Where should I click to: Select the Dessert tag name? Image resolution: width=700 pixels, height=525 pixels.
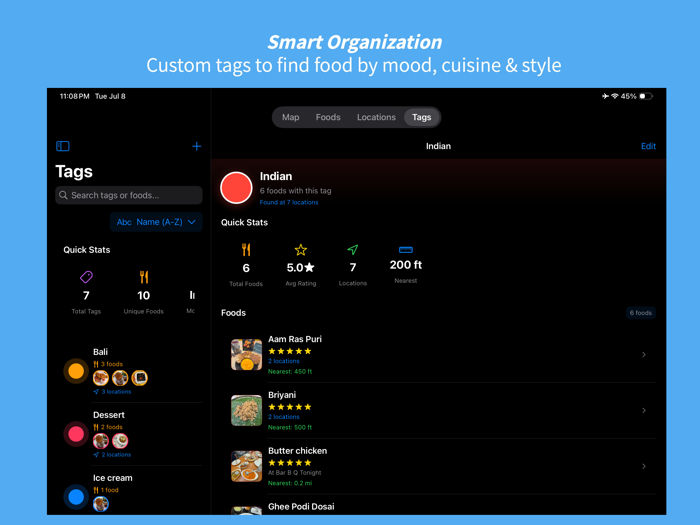tap(109, 415)
